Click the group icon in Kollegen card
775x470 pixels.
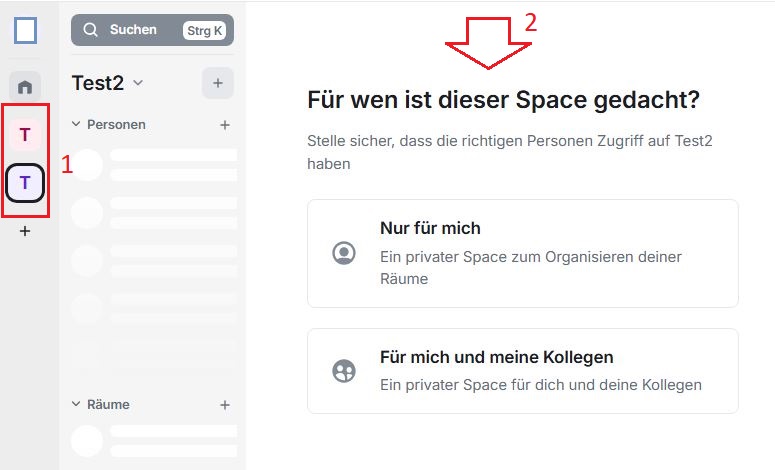click(344, 371)
